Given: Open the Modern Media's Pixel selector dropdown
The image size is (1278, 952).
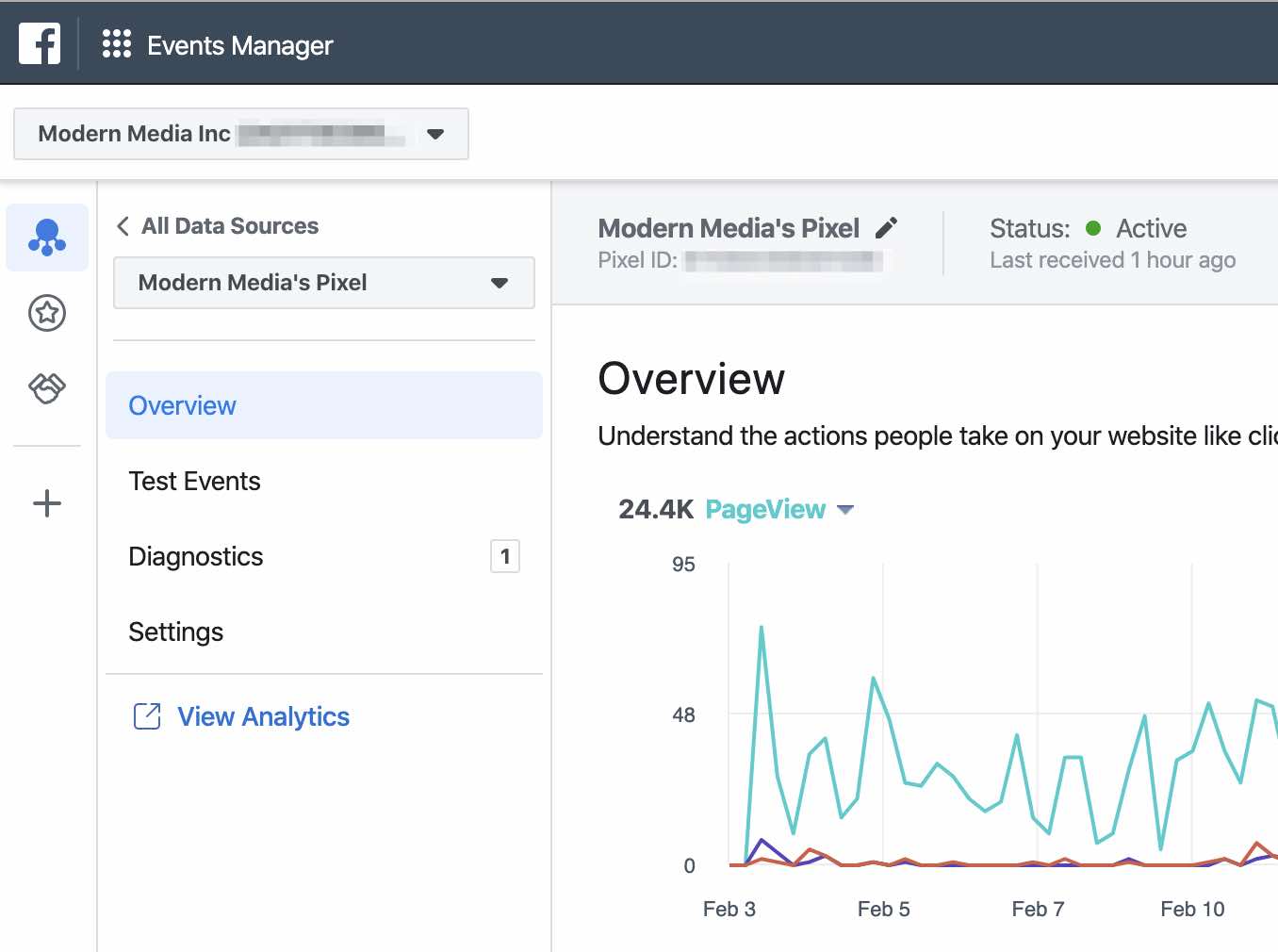Looking at the screenshot, I should pyautogui.click(x=324, y=283).
